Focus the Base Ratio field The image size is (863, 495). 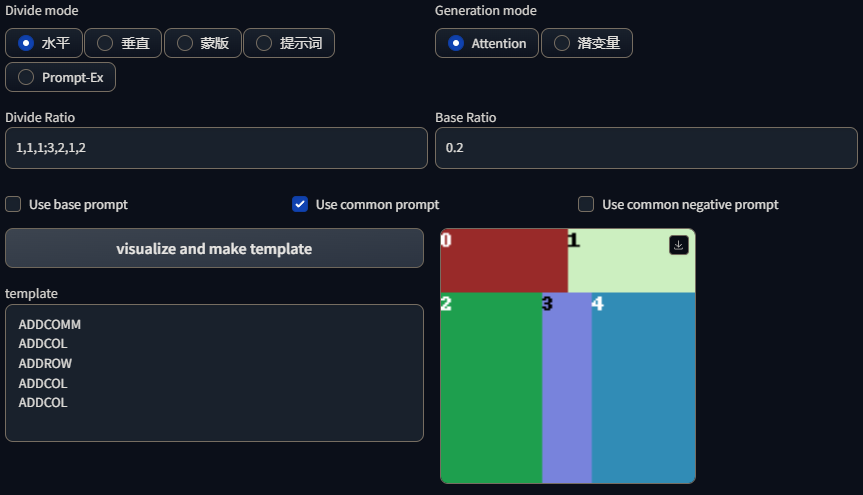646,148
